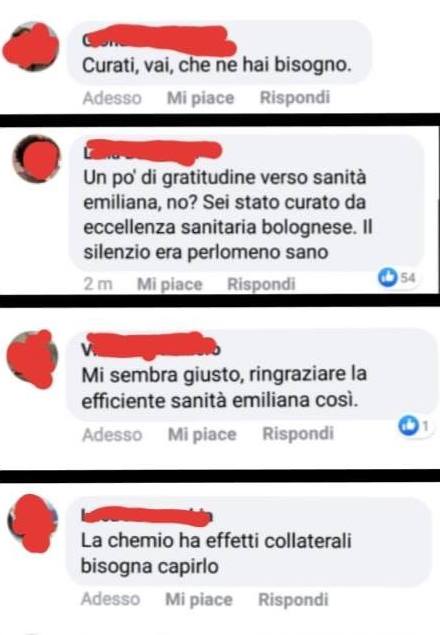440x635 pixels.
Task: Click Rispondi under 'bisogna capirlo' comment
Action: [293, 599]
